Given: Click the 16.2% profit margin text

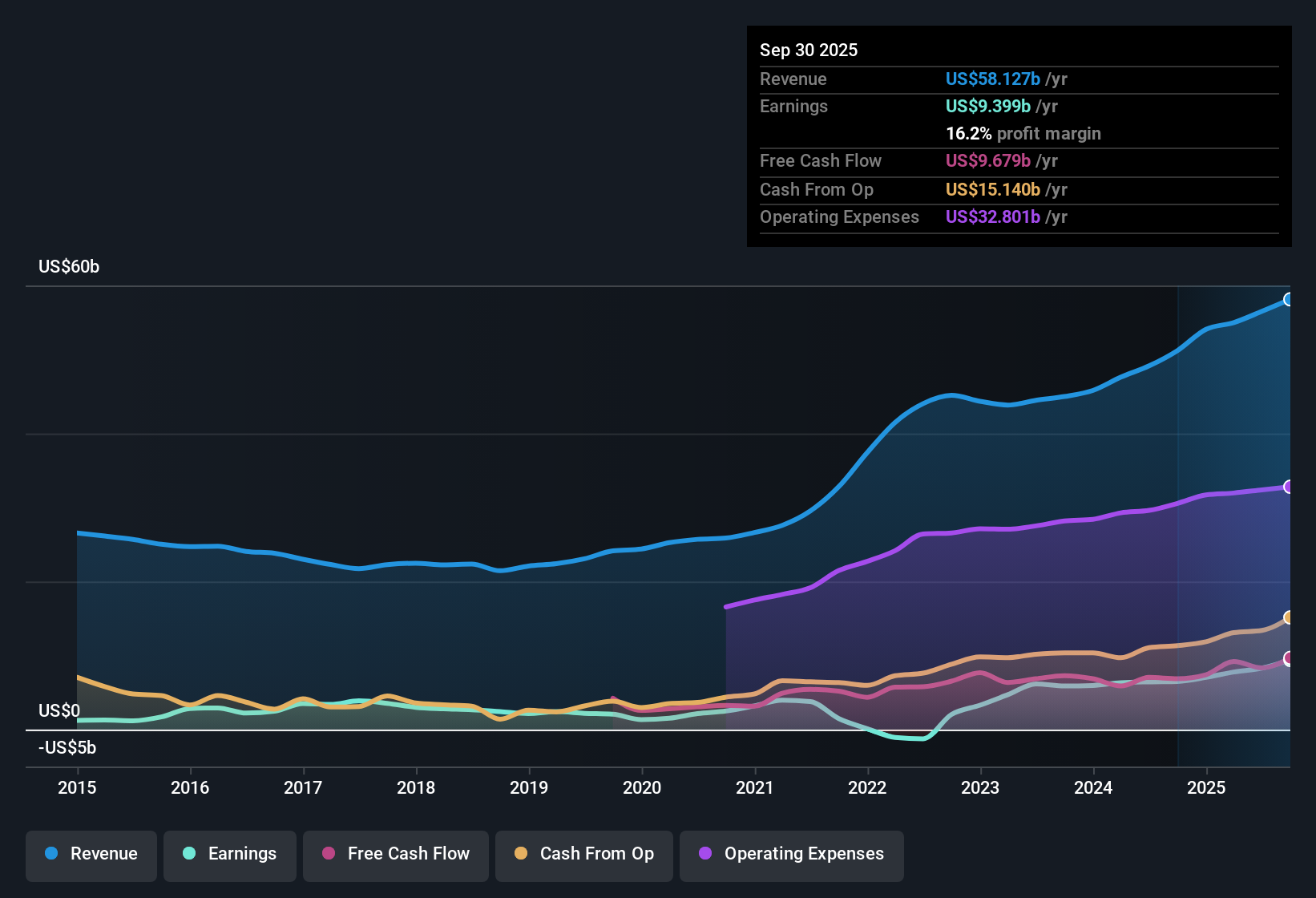Looking at the screenshot, I should 1023,133.
